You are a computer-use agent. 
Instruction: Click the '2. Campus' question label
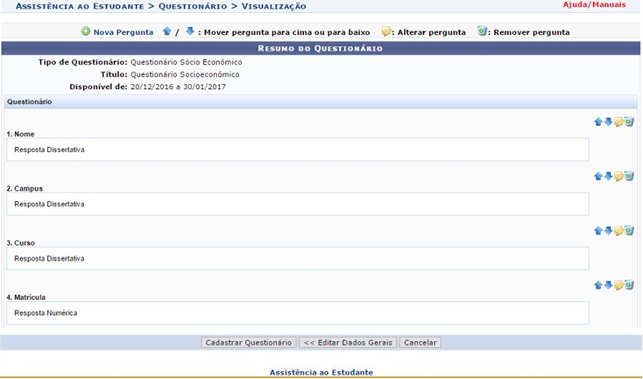[x=25, y=189]
